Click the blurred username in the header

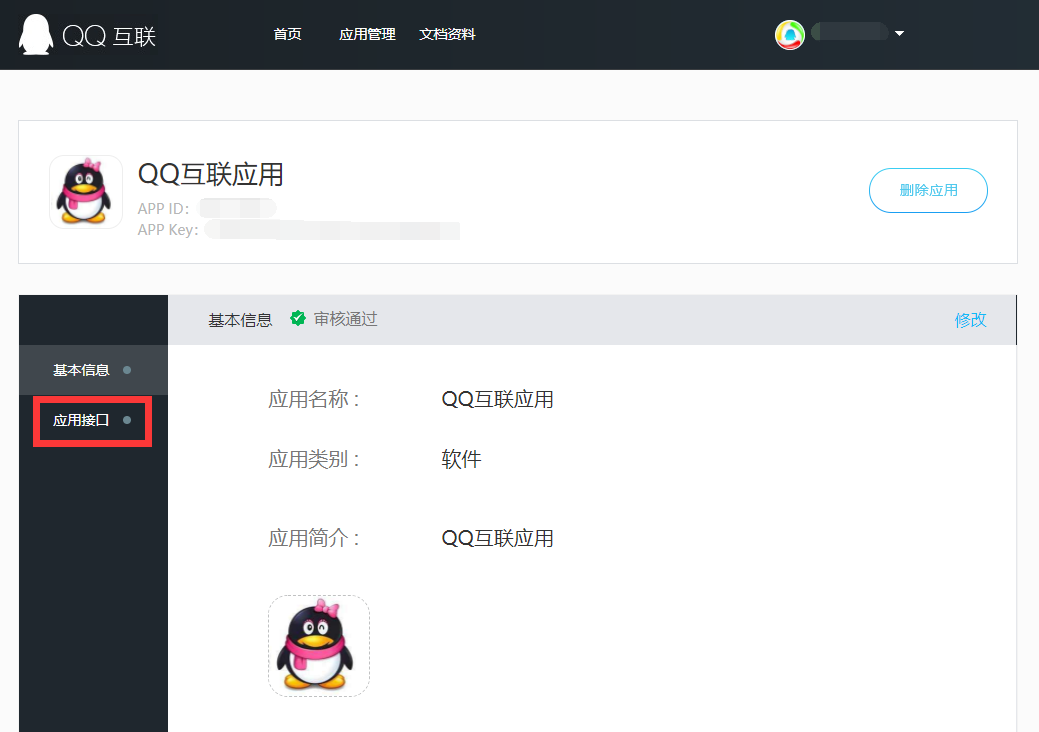(x=850, y=32)
